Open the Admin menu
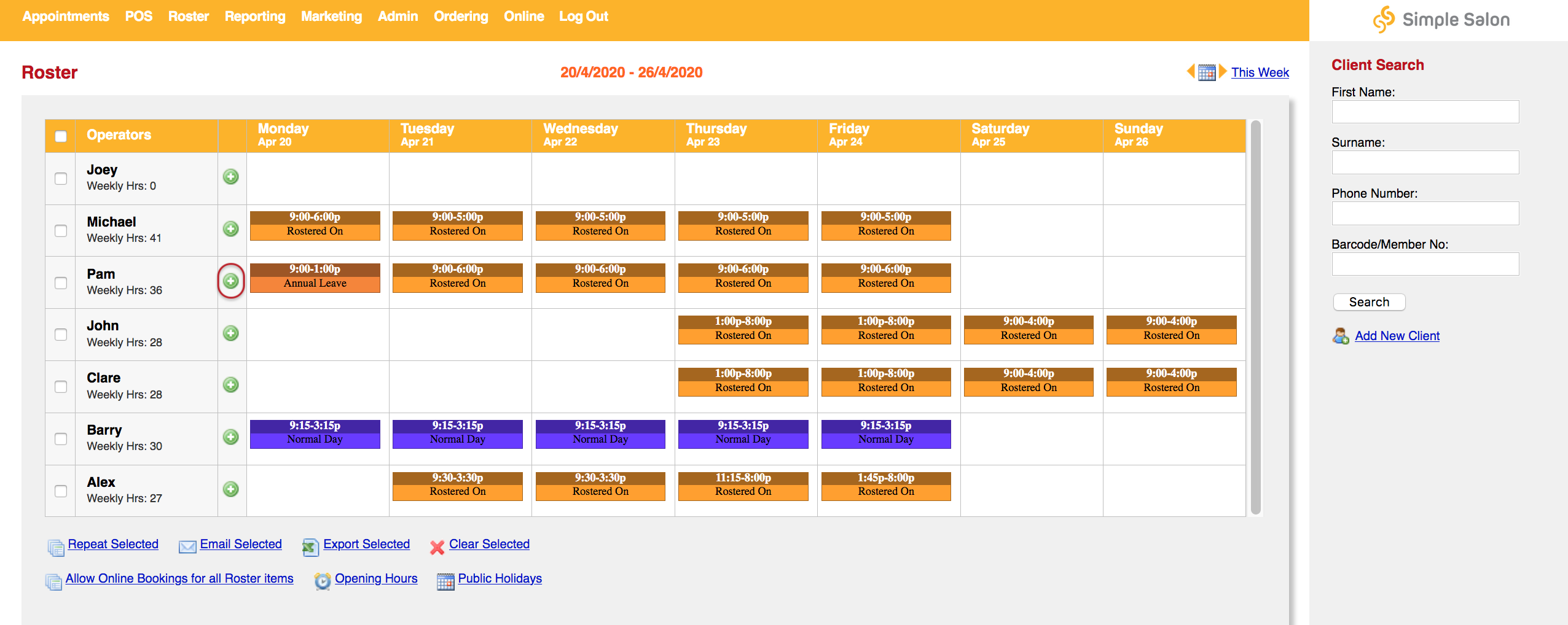Screen dimensions: 1568x625 pos(398,17)
